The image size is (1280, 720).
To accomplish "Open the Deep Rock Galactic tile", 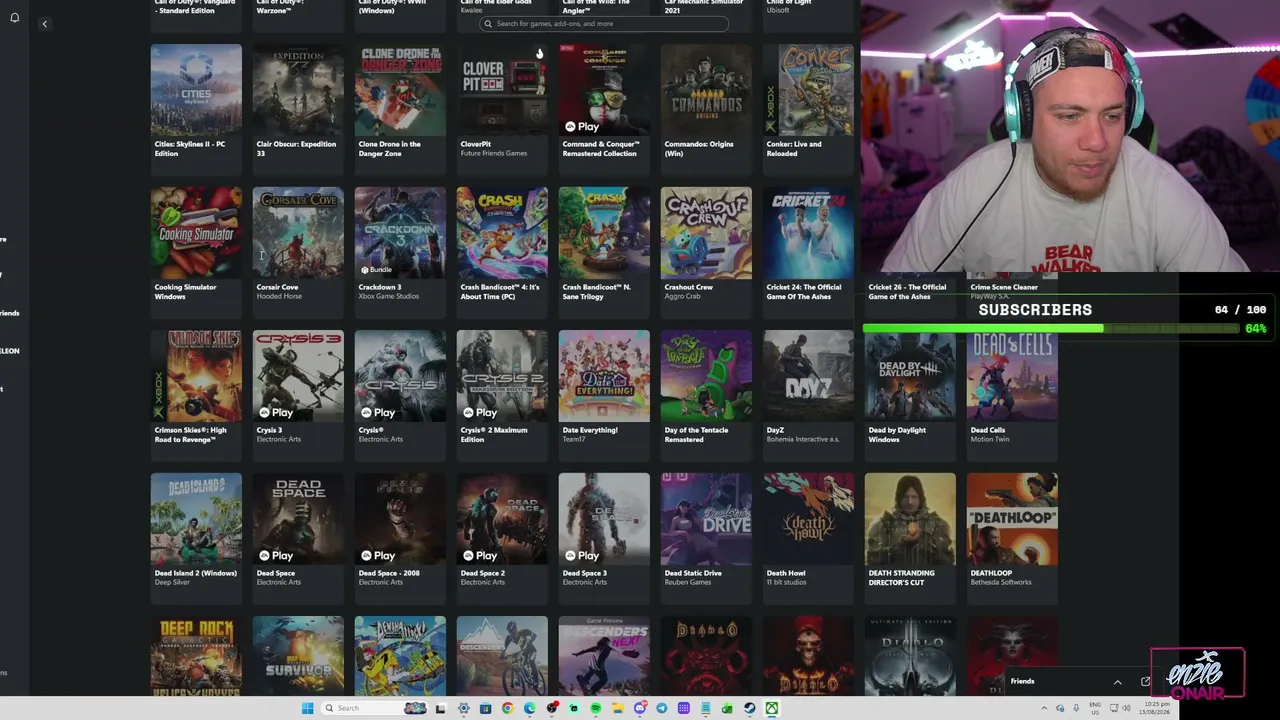I will (x=196, y=655).
